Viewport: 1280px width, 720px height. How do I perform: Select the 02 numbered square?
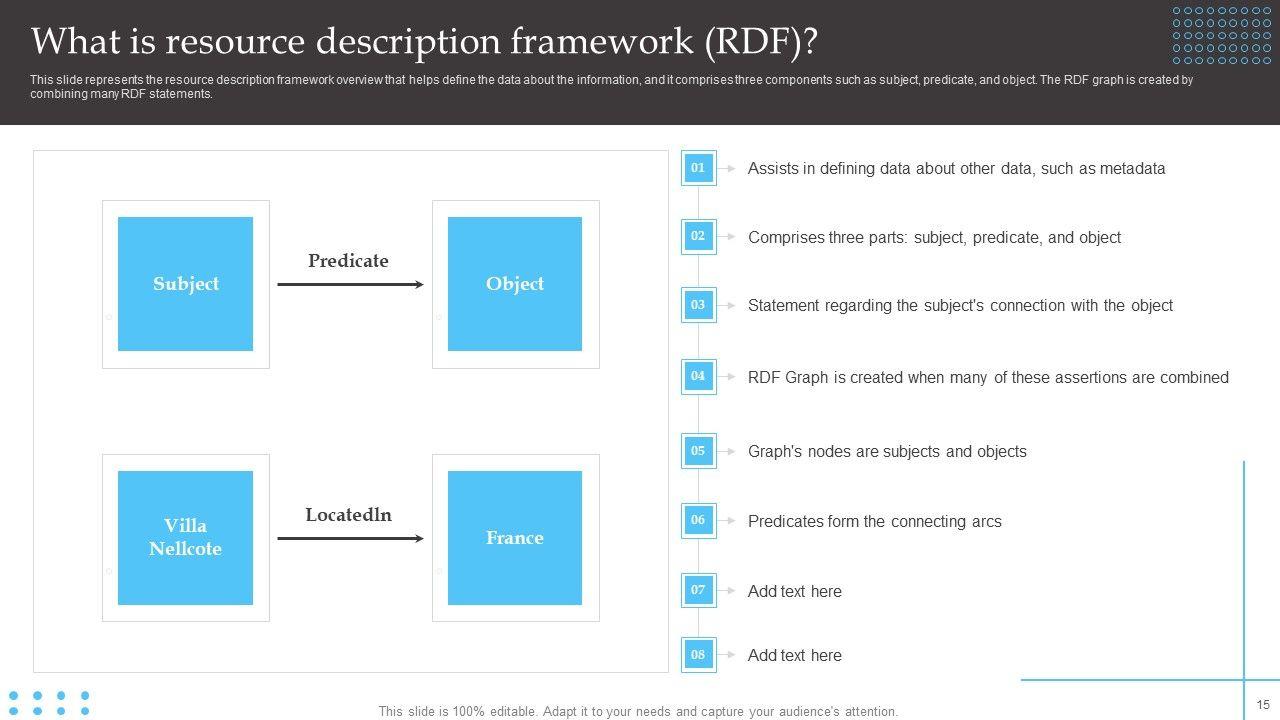click(x=698, y=237)
